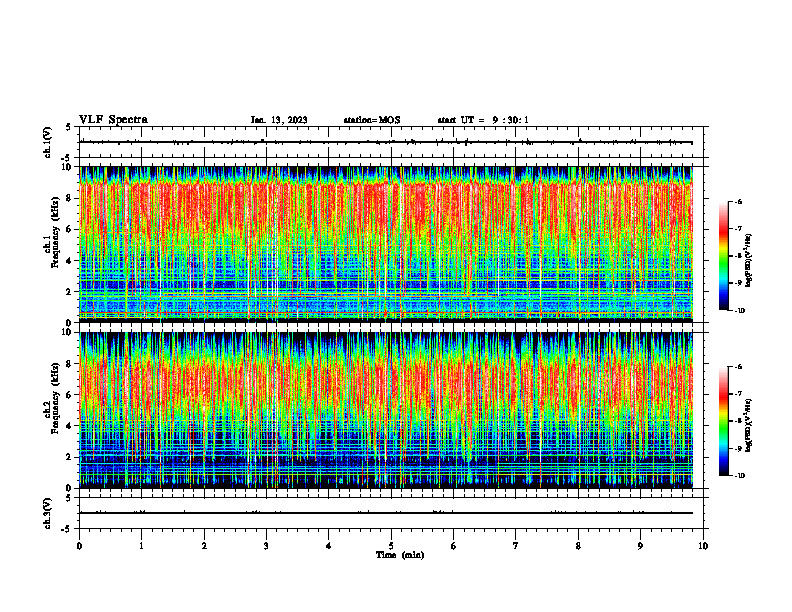Click the '5' tick on ch.1(V) axis
The height and width of the screenshot is (612, 792).
pyautogui.click(x=70, y=127)
